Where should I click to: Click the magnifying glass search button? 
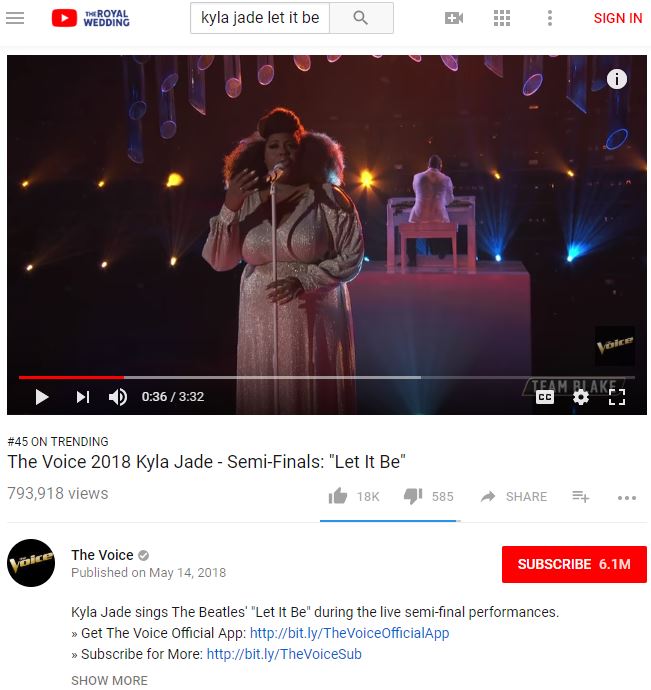[x=361, y=18]
